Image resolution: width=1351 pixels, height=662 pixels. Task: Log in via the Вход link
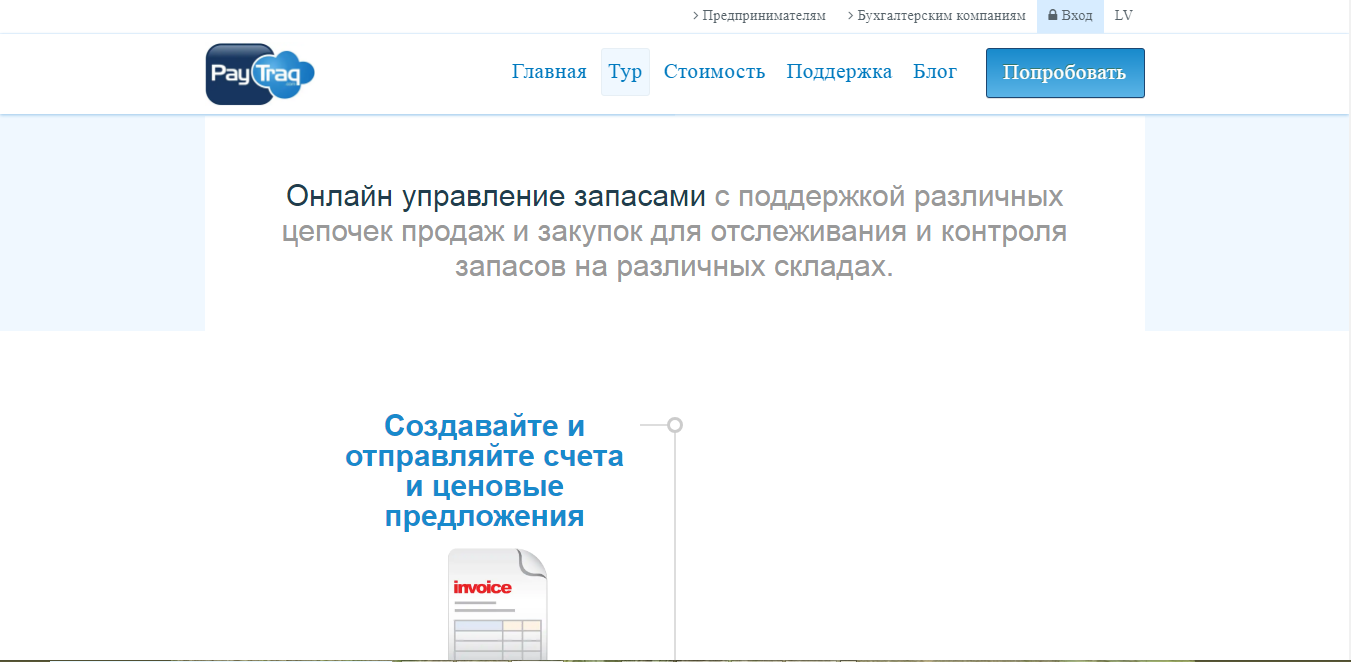(x=1075, y=15)
